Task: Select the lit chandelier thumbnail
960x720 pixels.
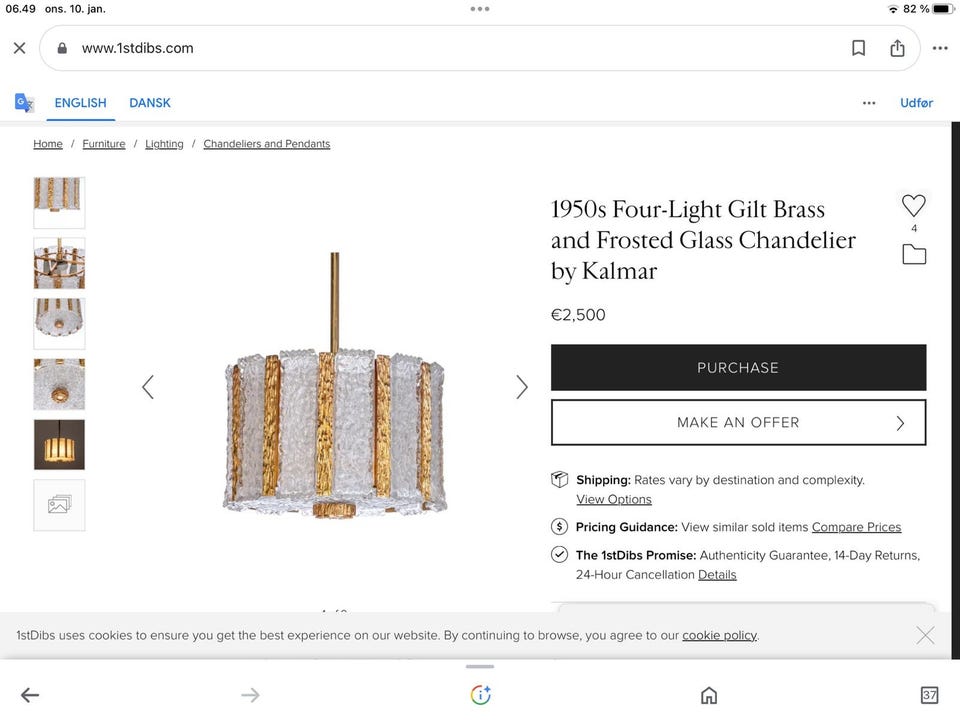Action: coord(59,444)
